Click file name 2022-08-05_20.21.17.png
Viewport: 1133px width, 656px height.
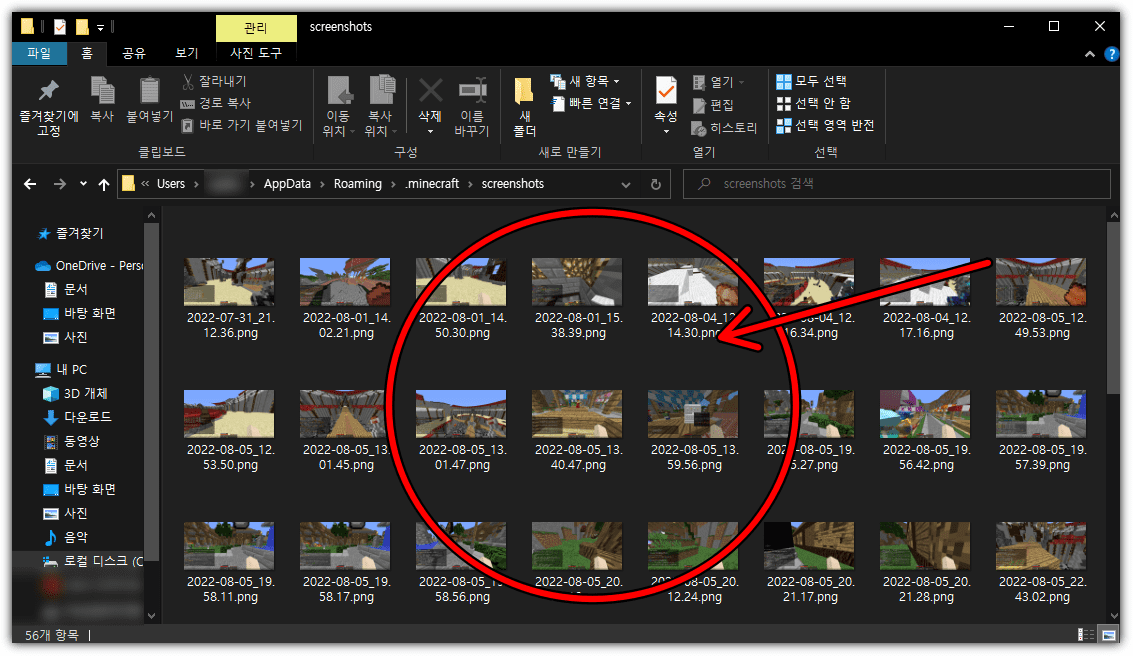tap(810, 590)
